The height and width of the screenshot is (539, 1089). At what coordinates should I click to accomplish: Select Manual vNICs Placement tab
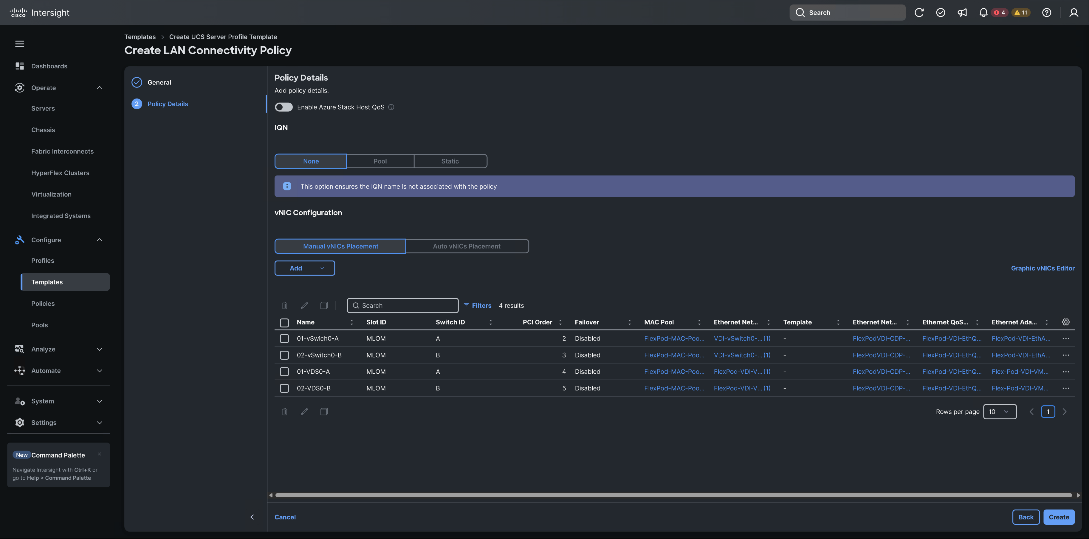pyautogui.click(x=340, y=246)
